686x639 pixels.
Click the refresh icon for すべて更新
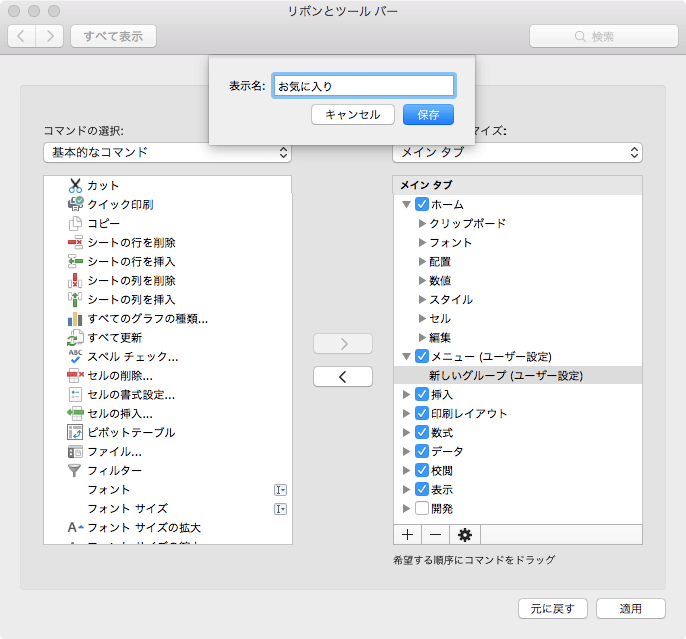pyautogui.click(x=75, y=338)
